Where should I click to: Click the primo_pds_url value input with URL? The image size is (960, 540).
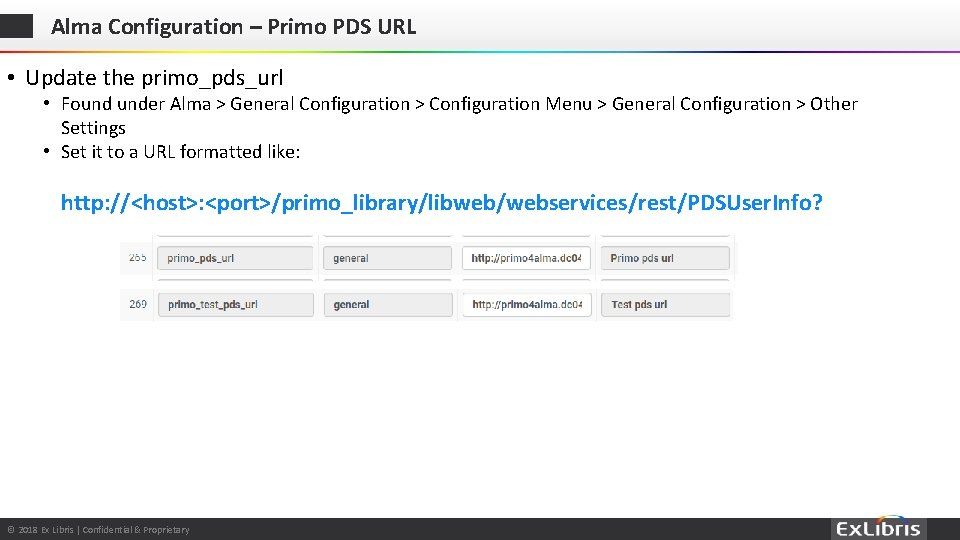(527, 258)
